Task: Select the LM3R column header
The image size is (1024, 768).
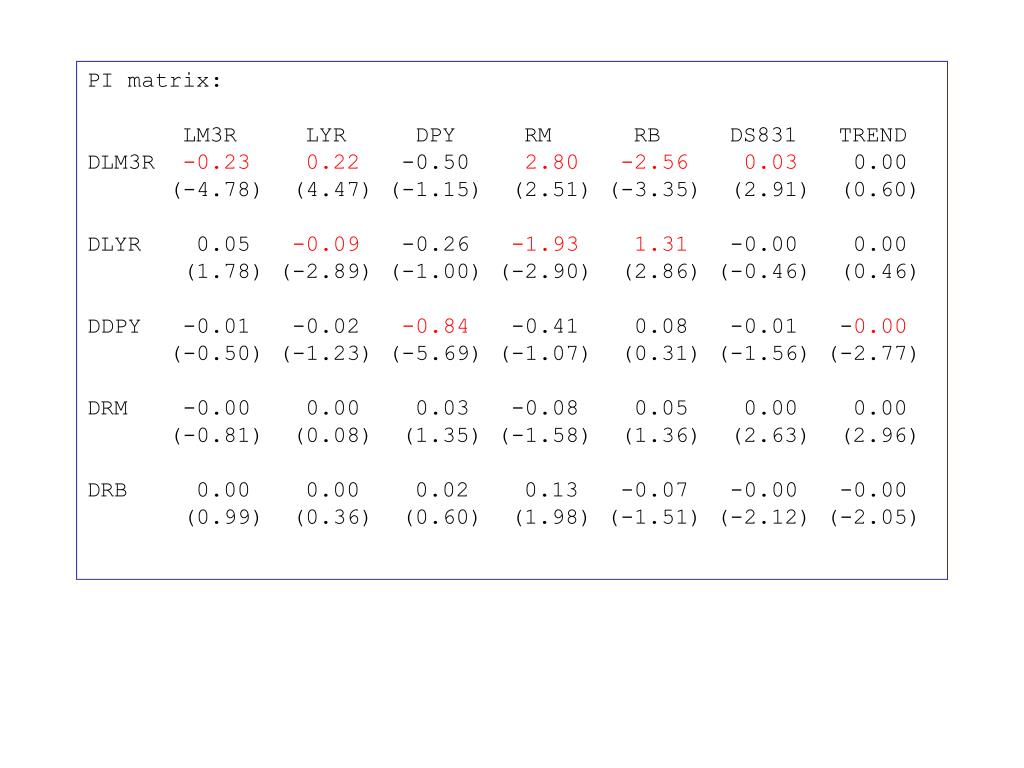Action: point(210,135)
